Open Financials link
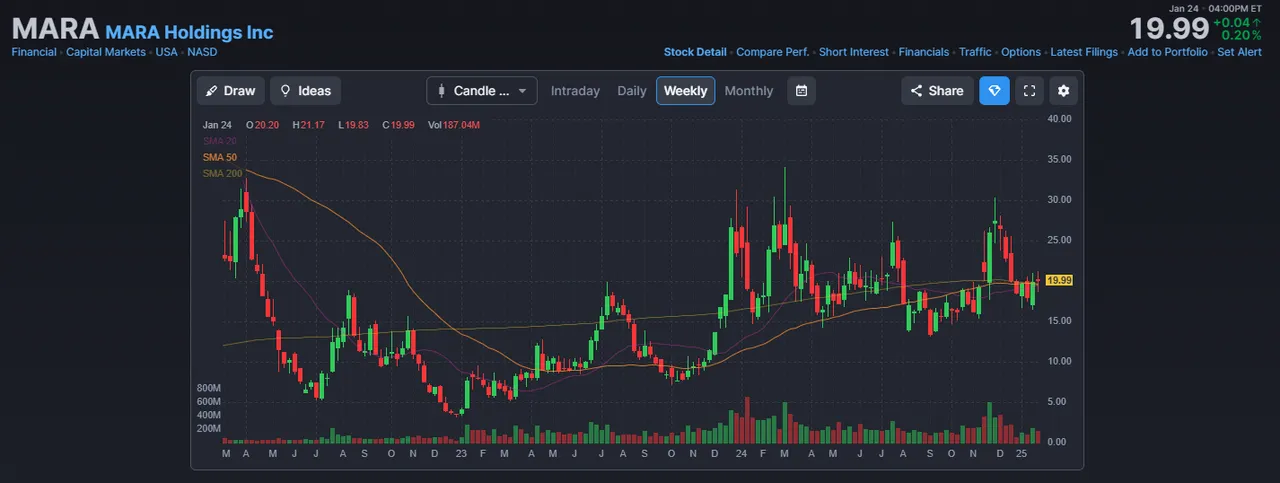 point(924,52)
